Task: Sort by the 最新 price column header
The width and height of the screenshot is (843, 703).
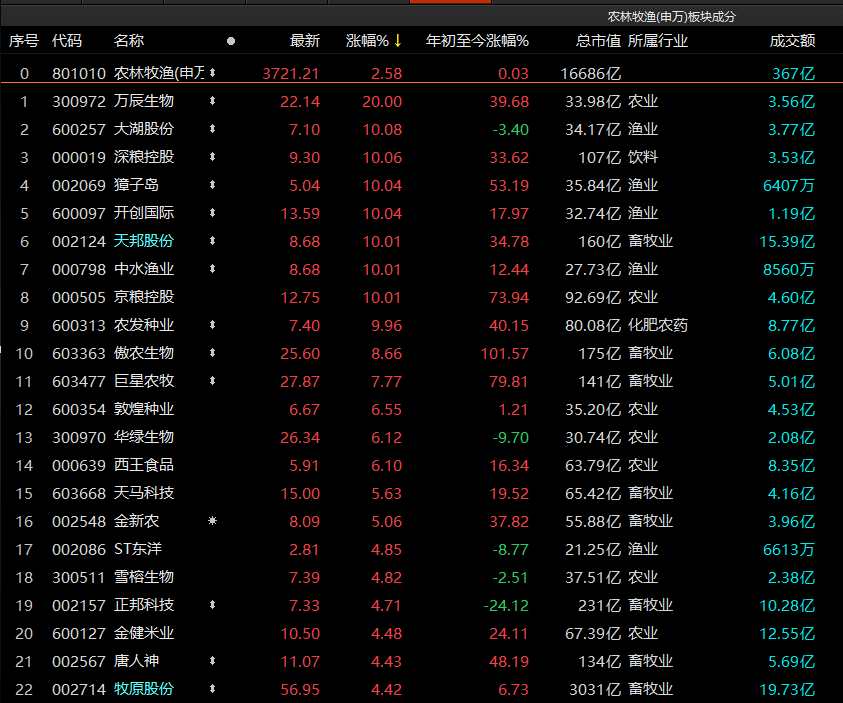Action: 305,40
